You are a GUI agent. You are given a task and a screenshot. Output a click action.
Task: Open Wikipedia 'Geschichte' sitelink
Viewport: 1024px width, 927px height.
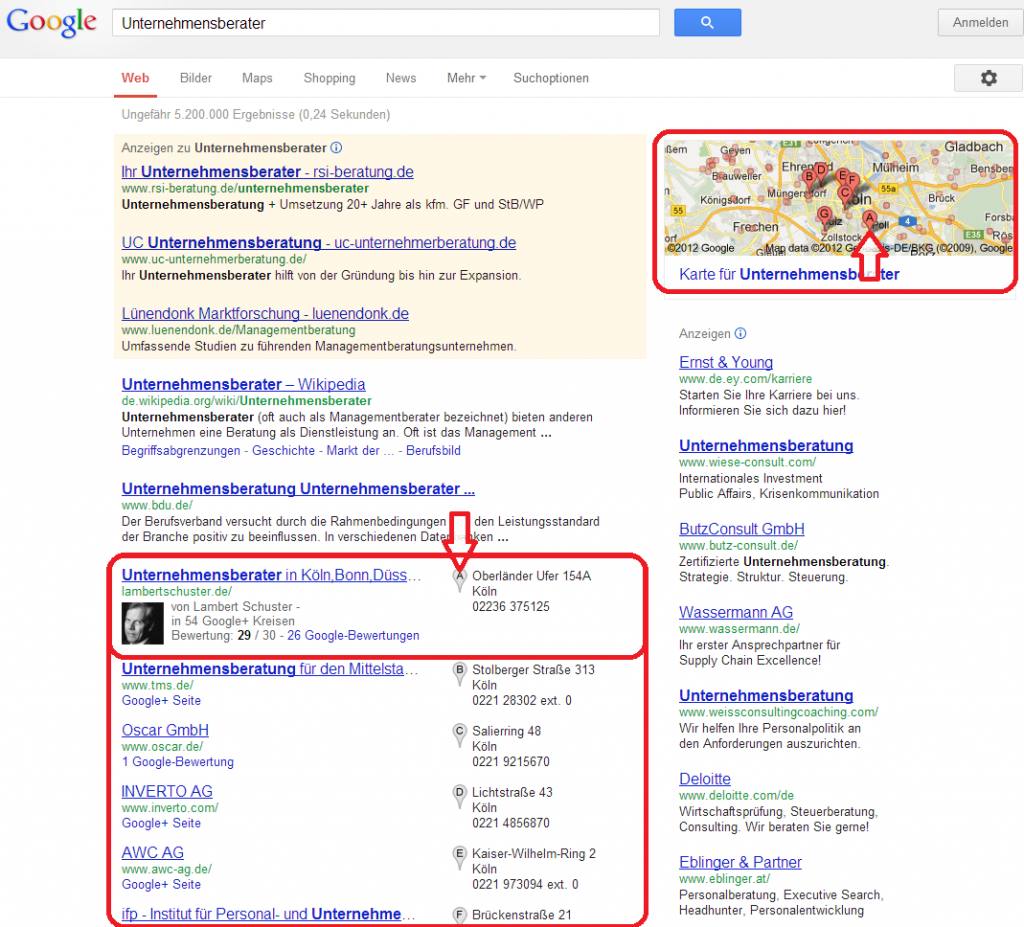click(283, 451)
